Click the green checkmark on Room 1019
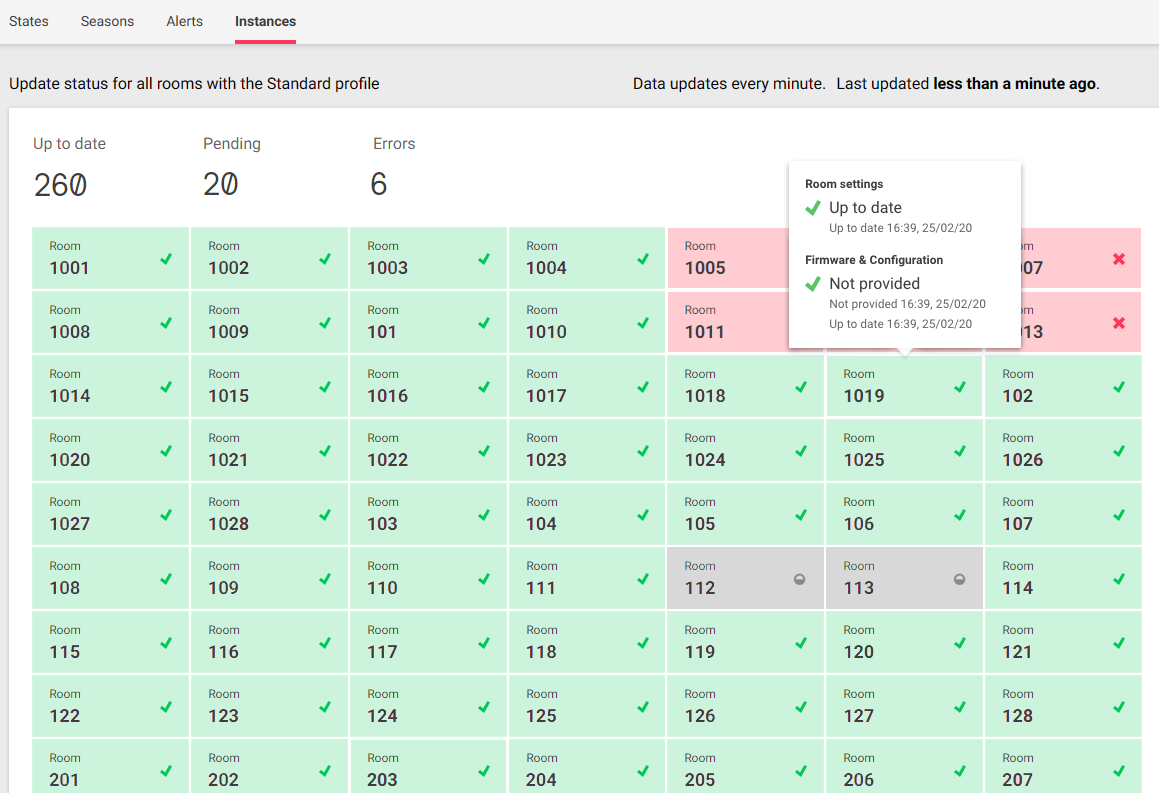Viewport: 1159px width, 793px height. 959,386
